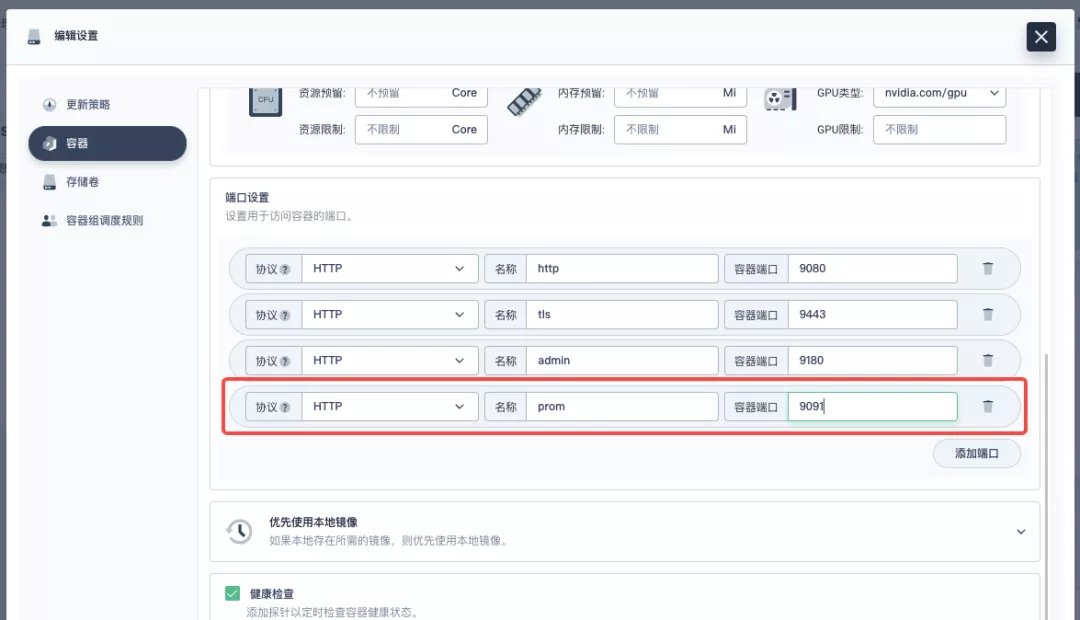1080x620 pixels.
Task: Click the 端口设置 heading text
Action: tap(247, 198)
